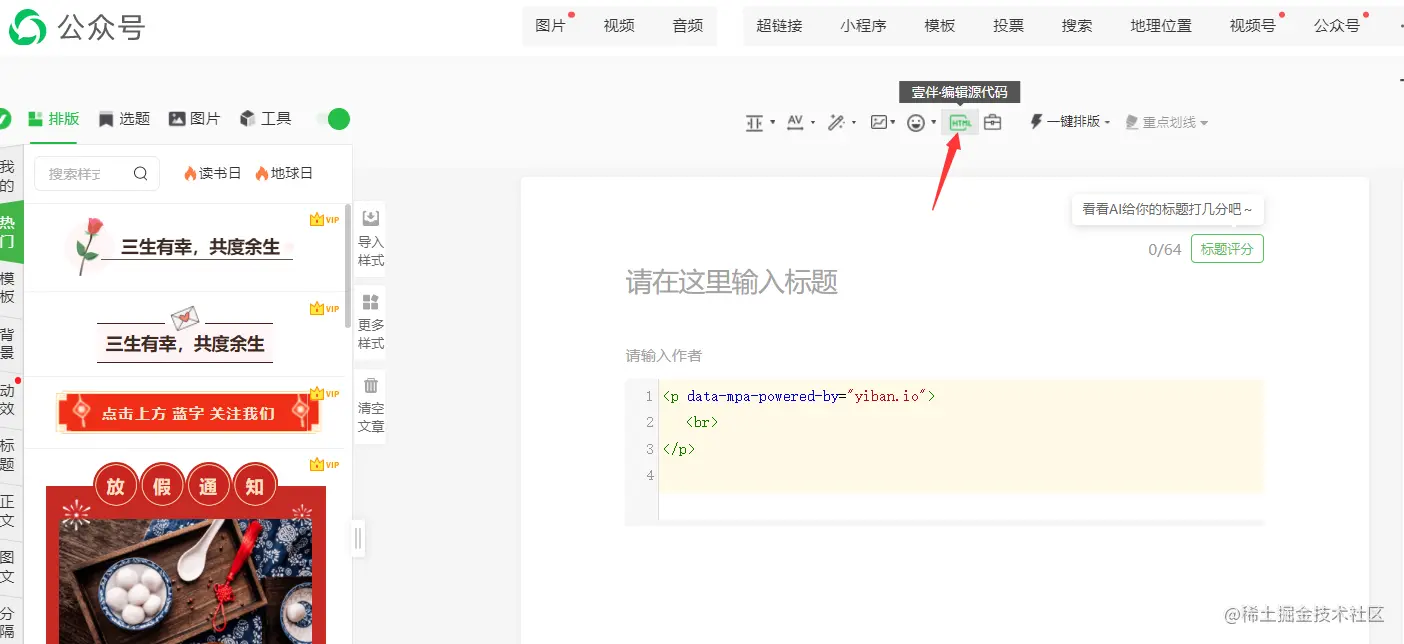Click the AV letter spacing icon
This screenshot has height=644, width=1404.
coord(796,122)
